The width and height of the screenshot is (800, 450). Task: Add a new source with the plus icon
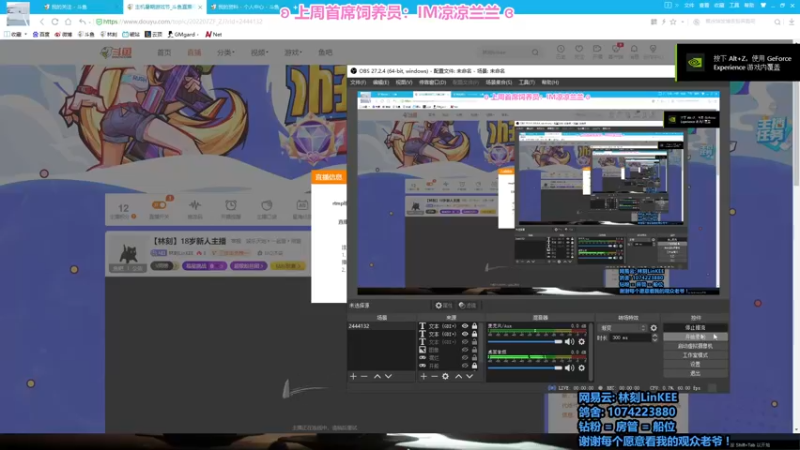[423, 377]
